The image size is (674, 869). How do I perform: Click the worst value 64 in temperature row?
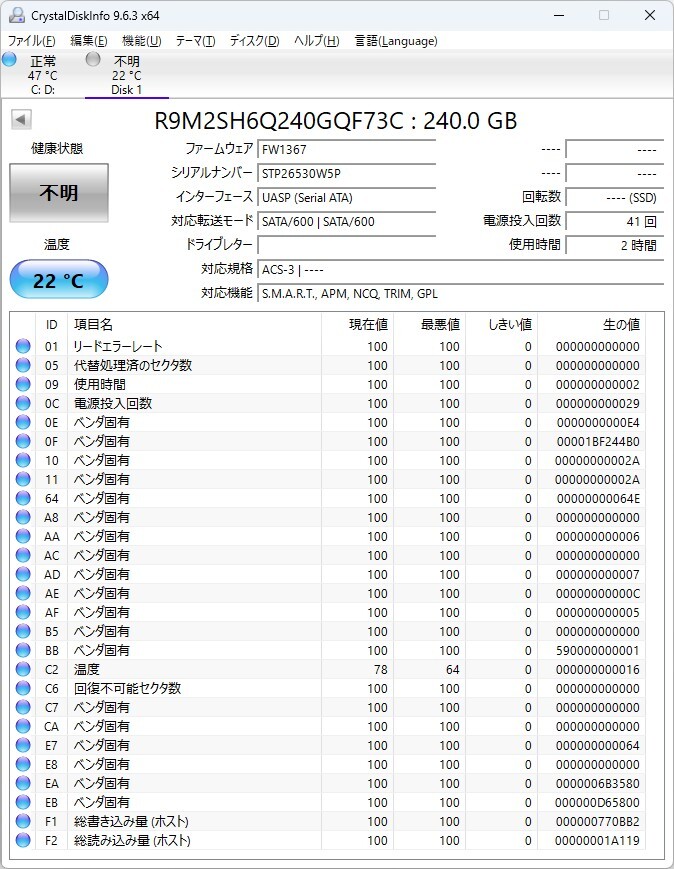(x=453, y=669)
